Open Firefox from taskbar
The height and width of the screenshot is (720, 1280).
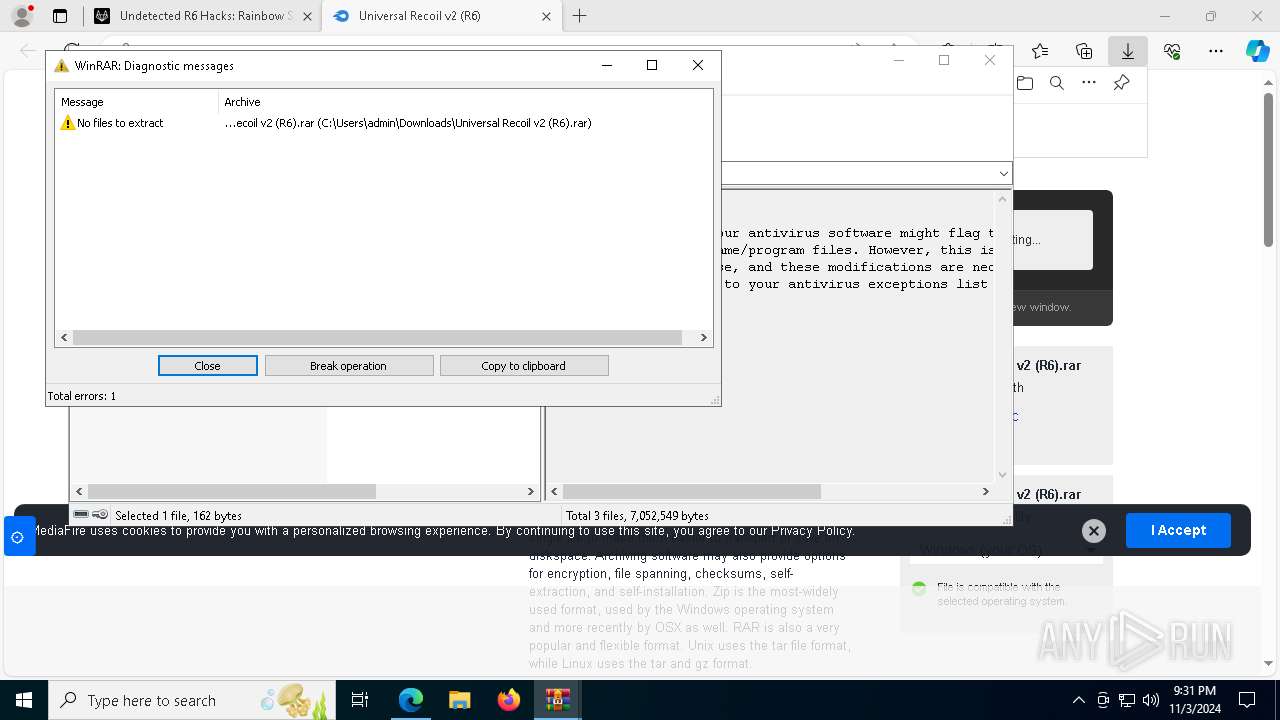[x=508, y=700]
